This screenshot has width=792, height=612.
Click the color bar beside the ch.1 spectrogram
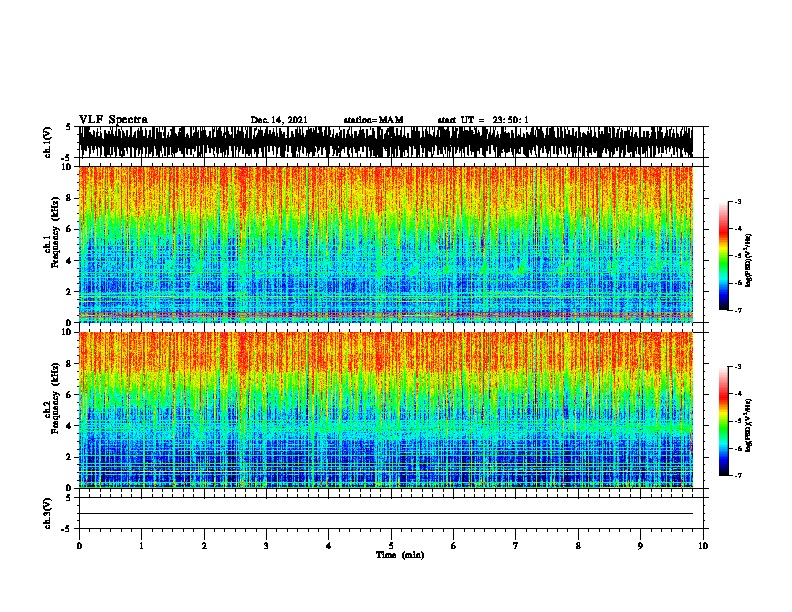(724, 256)
